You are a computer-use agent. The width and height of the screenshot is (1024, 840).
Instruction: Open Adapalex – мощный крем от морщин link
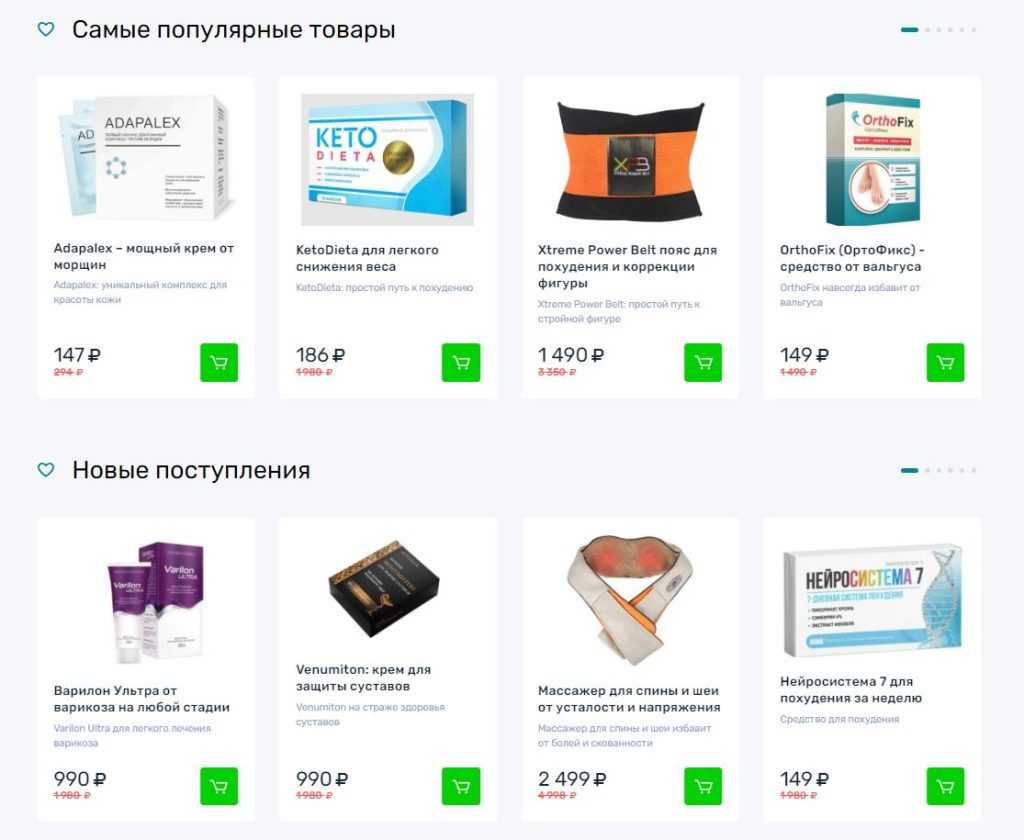(144, 256)
